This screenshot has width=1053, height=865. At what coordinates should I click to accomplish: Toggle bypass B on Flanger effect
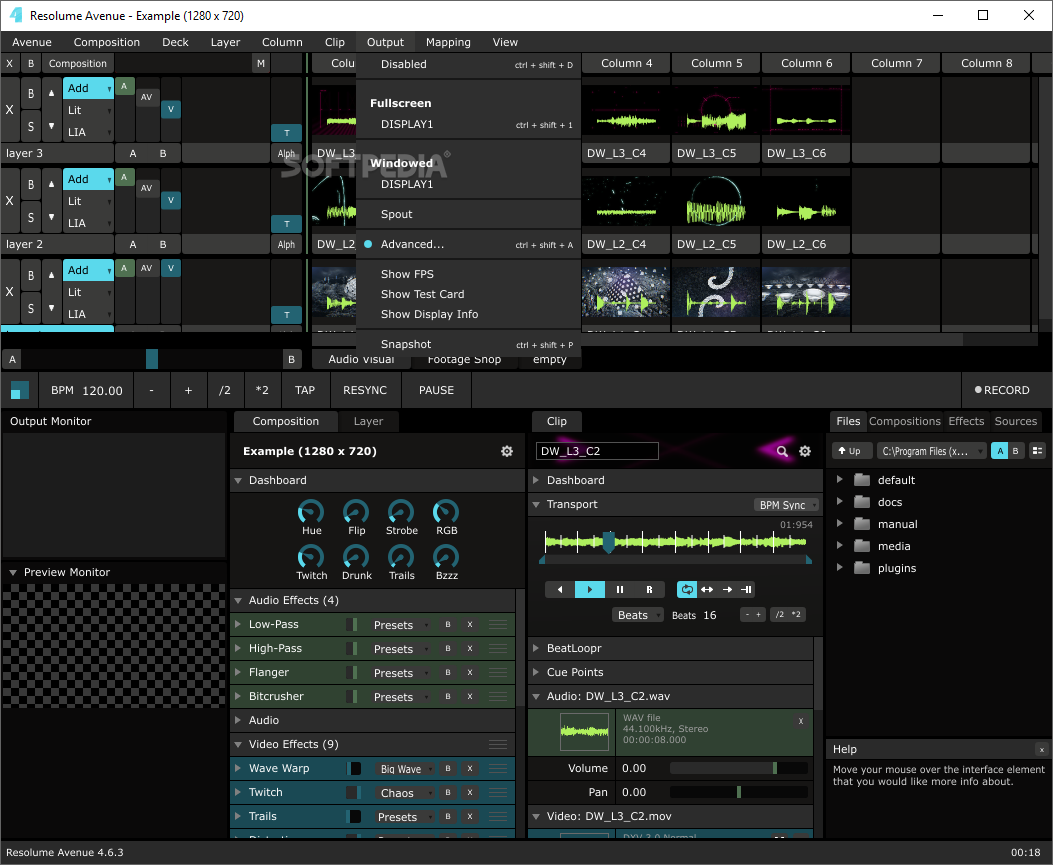448,673
